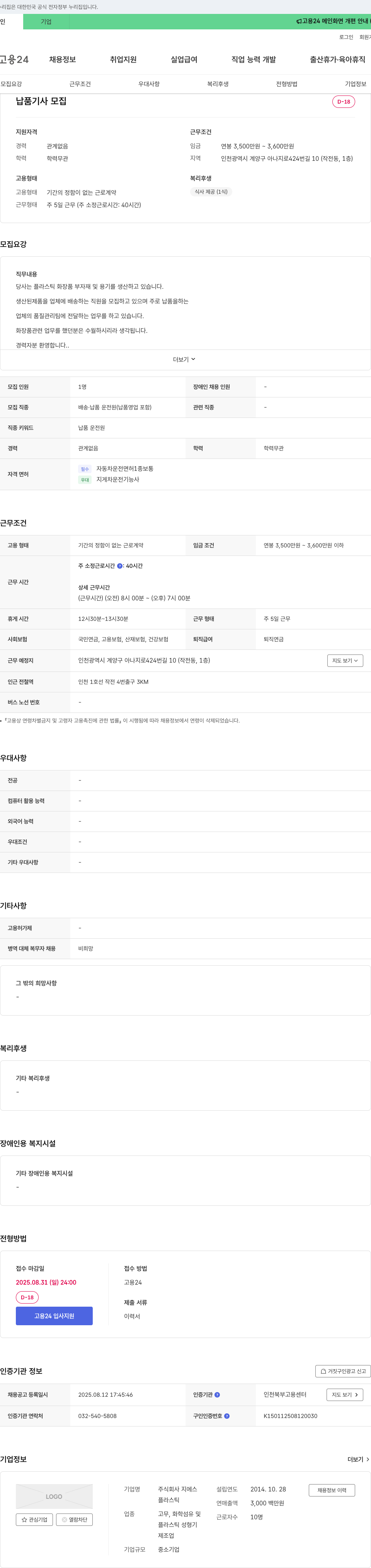371x1568 pixels.
Task: Click the 구인인증번호 'K150112508120030'
Action: pos(290,1416)
